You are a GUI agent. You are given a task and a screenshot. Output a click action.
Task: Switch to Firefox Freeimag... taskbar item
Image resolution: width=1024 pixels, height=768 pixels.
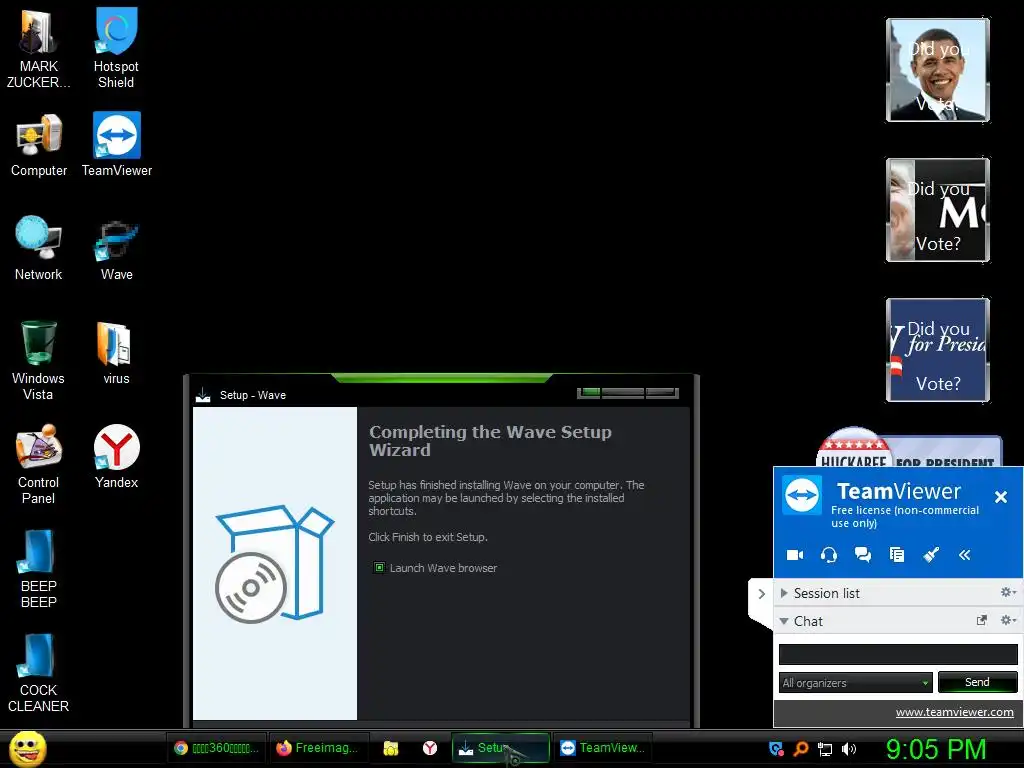click(318, 748)
